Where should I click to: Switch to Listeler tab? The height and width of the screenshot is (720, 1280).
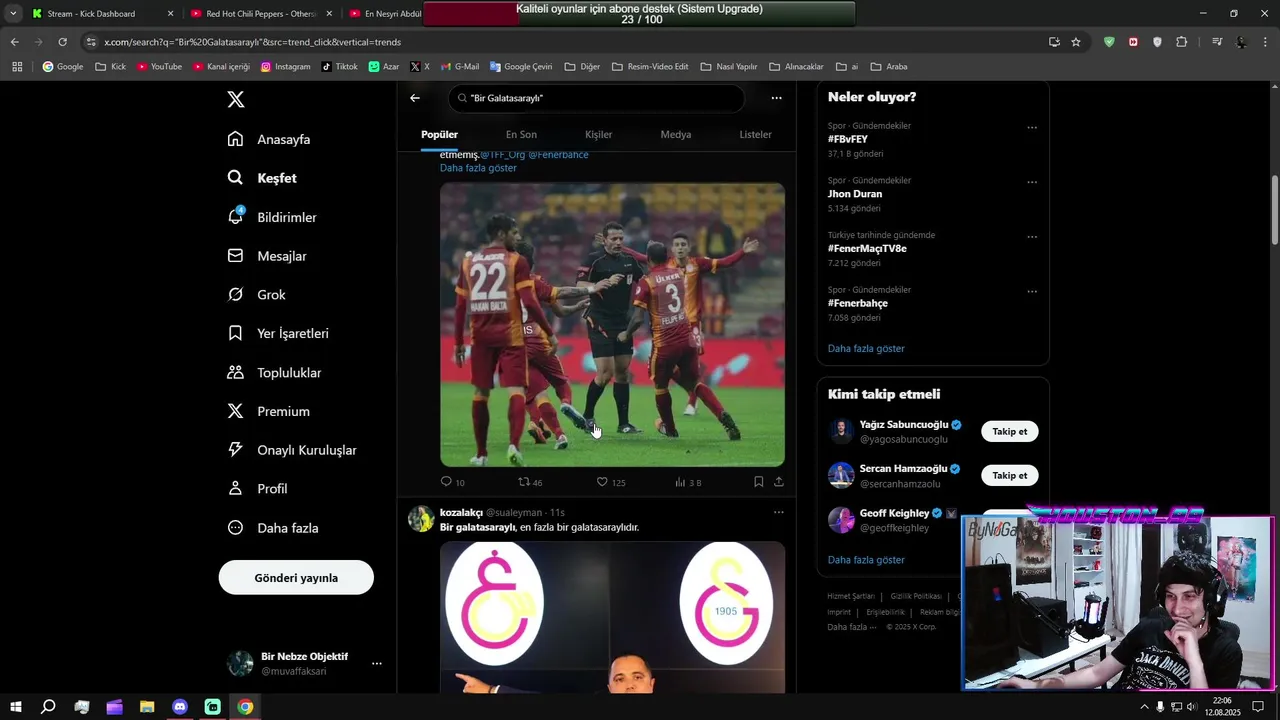point(755,134)
